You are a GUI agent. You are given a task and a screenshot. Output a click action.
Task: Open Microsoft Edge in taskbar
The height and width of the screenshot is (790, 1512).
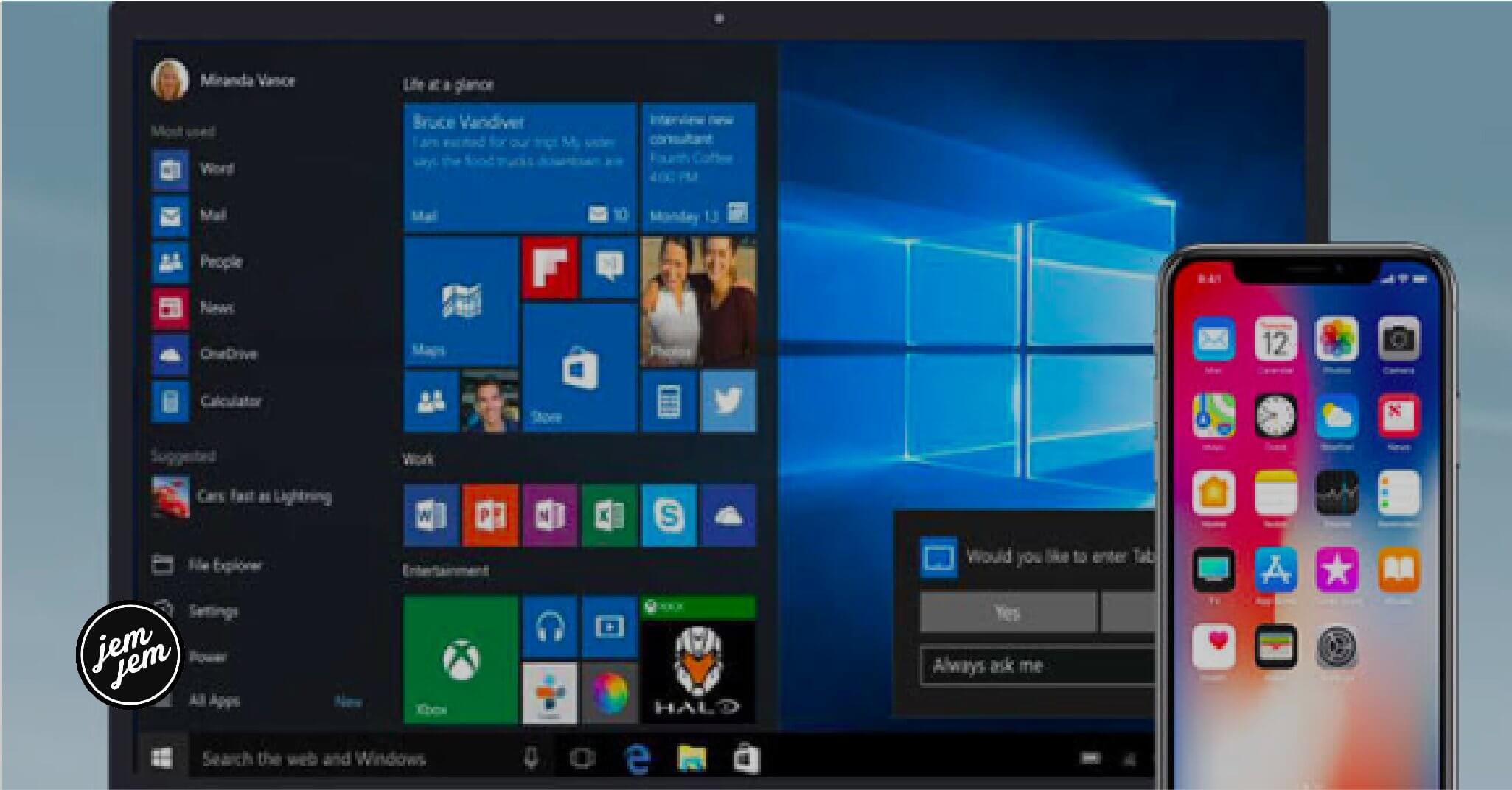tap(637, 758)
